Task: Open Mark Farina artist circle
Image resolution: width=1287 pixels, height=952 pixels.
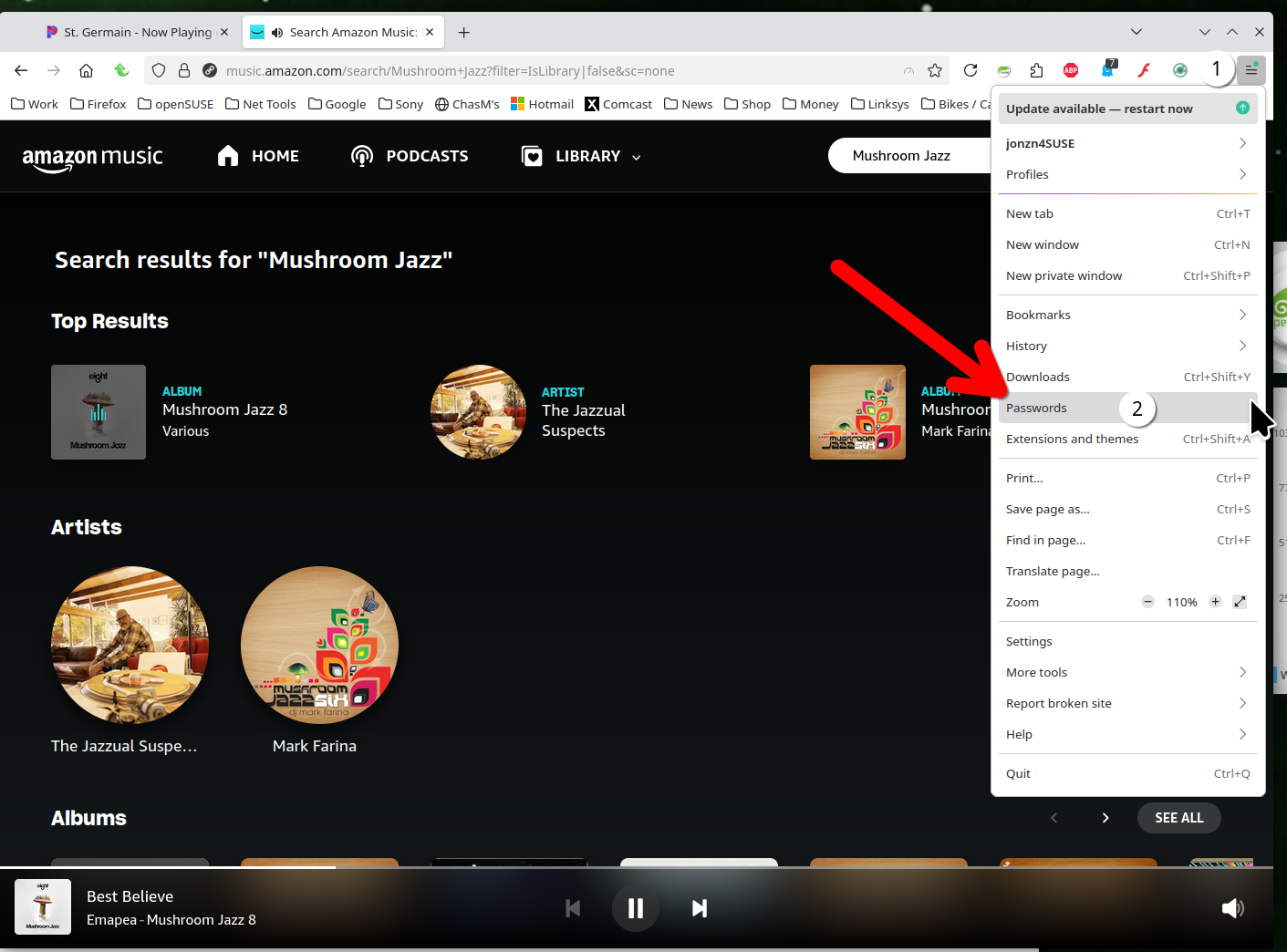Action: [x=319, y=645]
